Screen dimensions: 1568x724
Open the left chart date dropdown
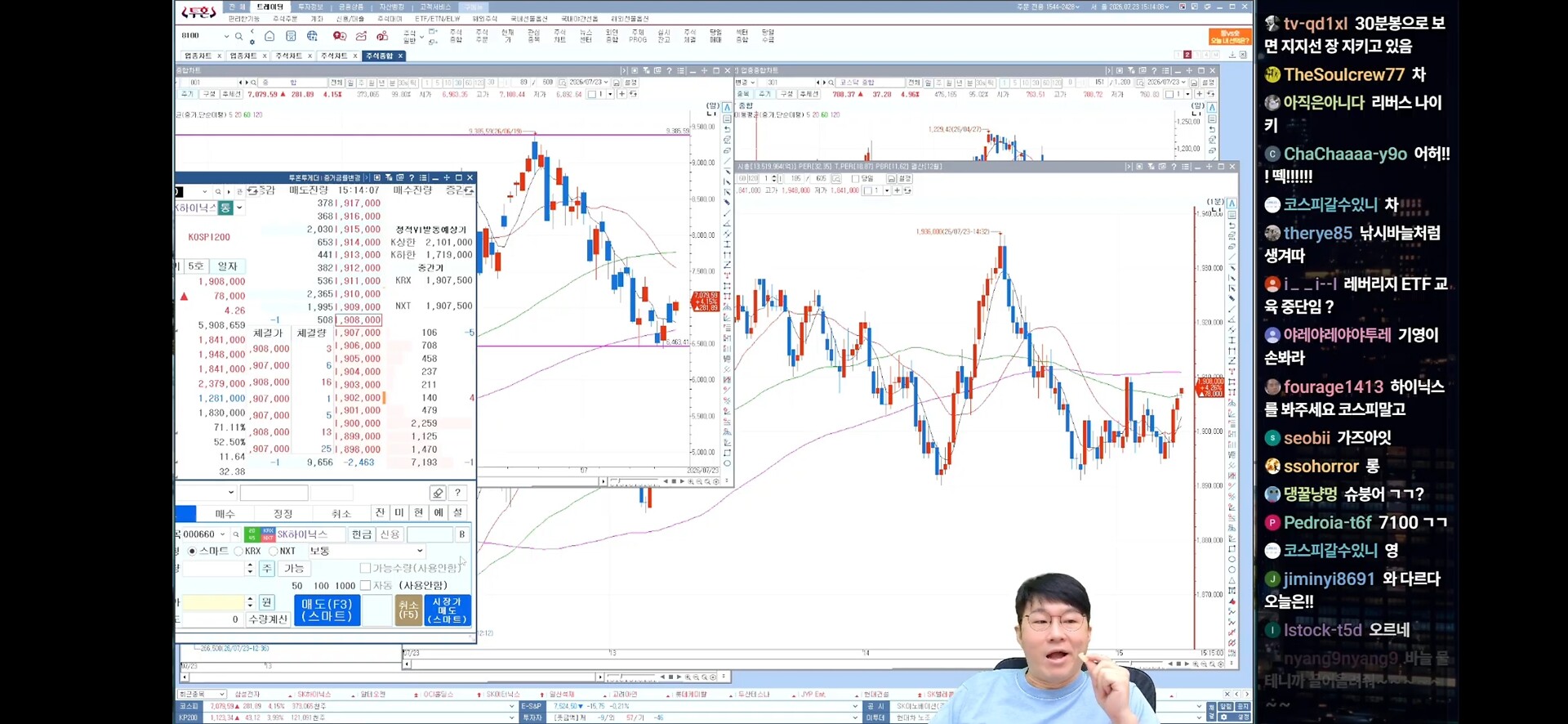[x=606, y=83]
